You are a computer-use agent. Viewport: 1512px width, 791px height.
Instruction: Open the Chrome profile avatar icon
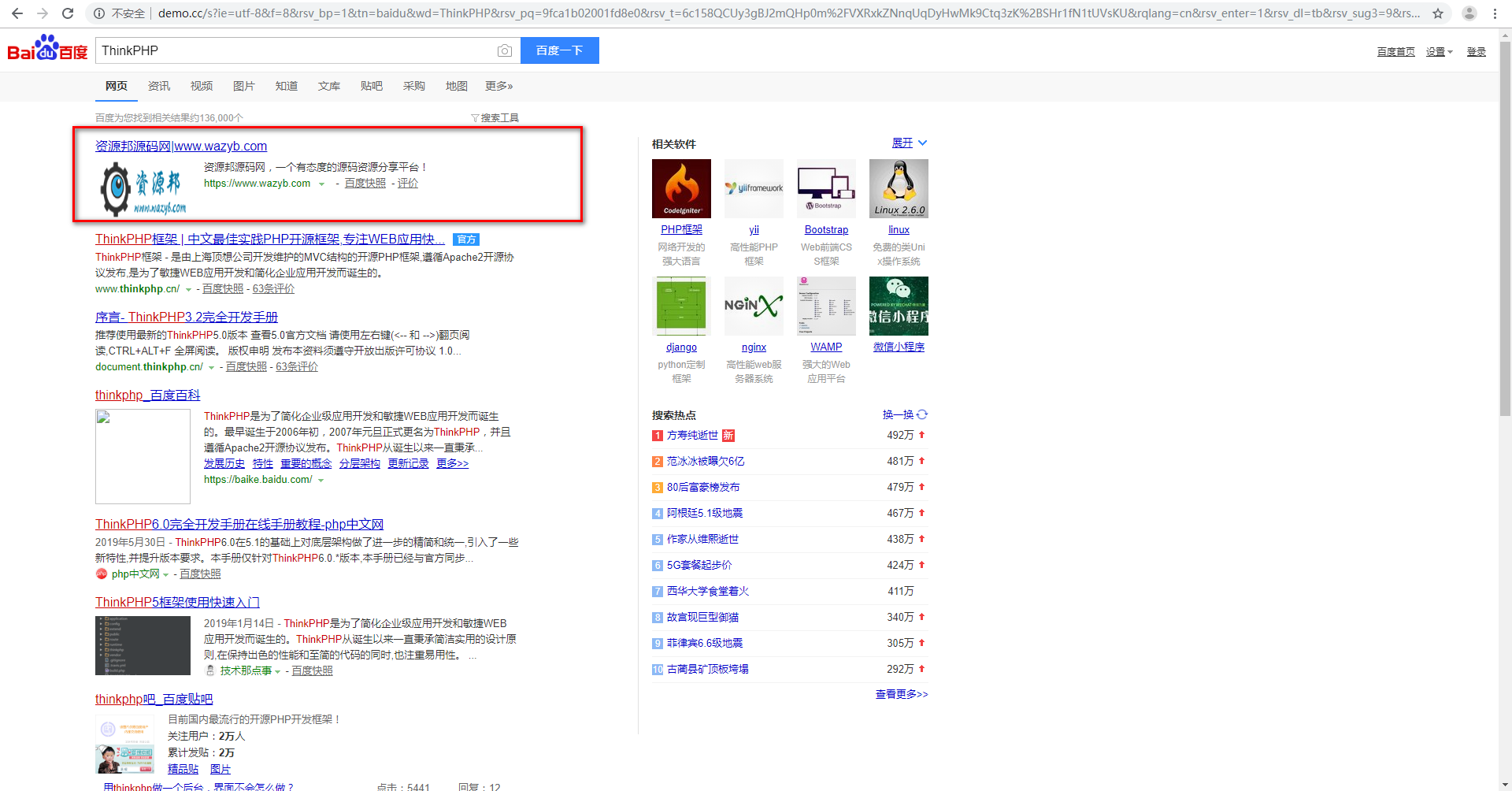point(1469,13)
